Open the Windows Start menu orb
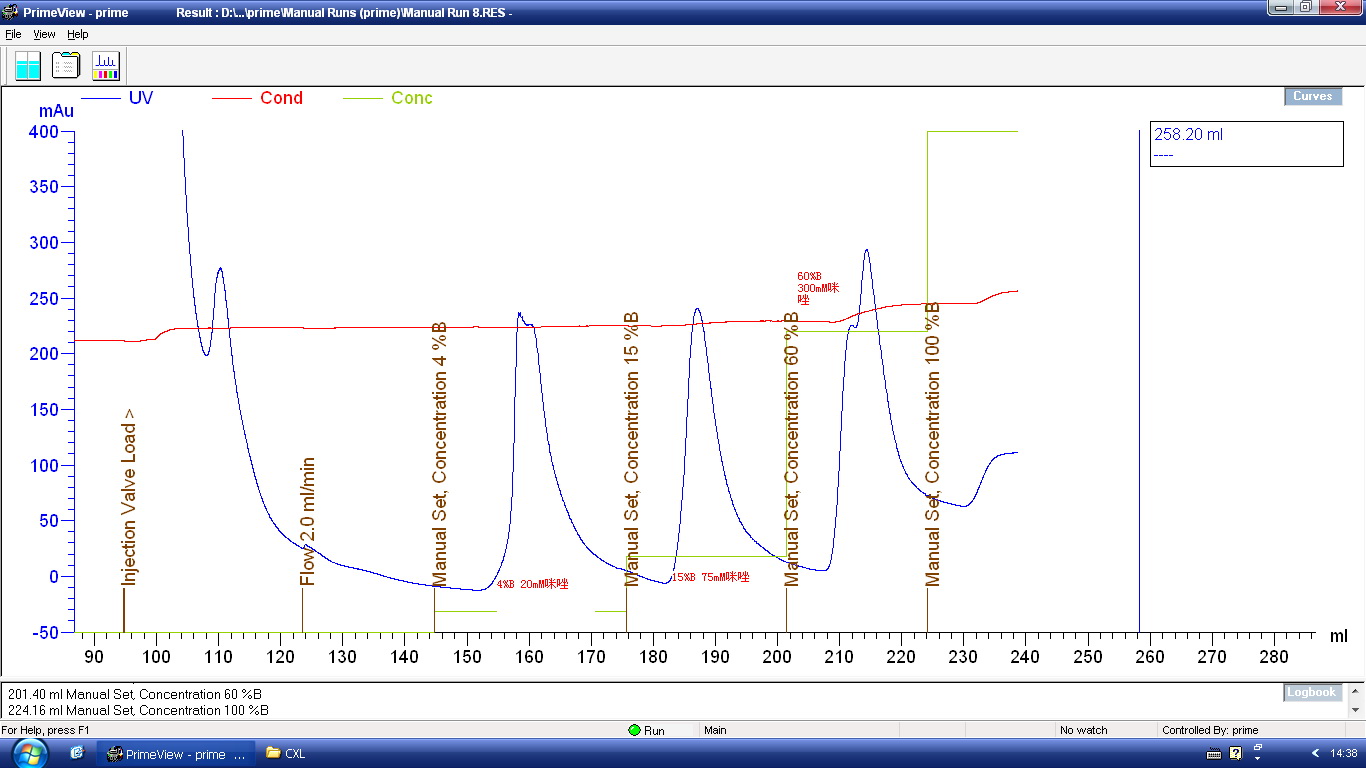The height and width of the screenshot is (768, 1366). click(29, 753)
